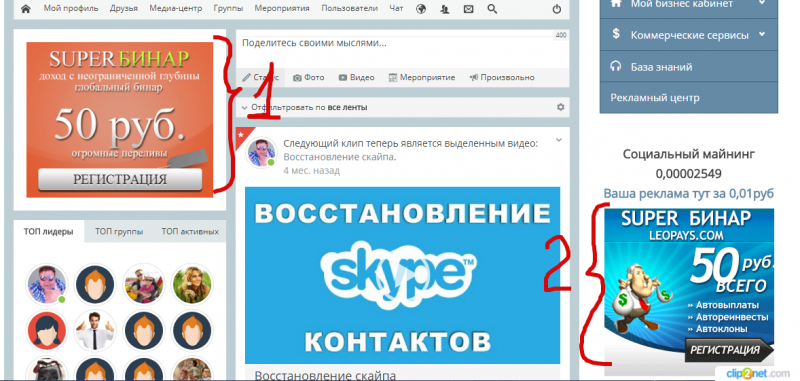Open Мой профиль menu item
This screenshot has width=800, height=381.
click(71, 9)
